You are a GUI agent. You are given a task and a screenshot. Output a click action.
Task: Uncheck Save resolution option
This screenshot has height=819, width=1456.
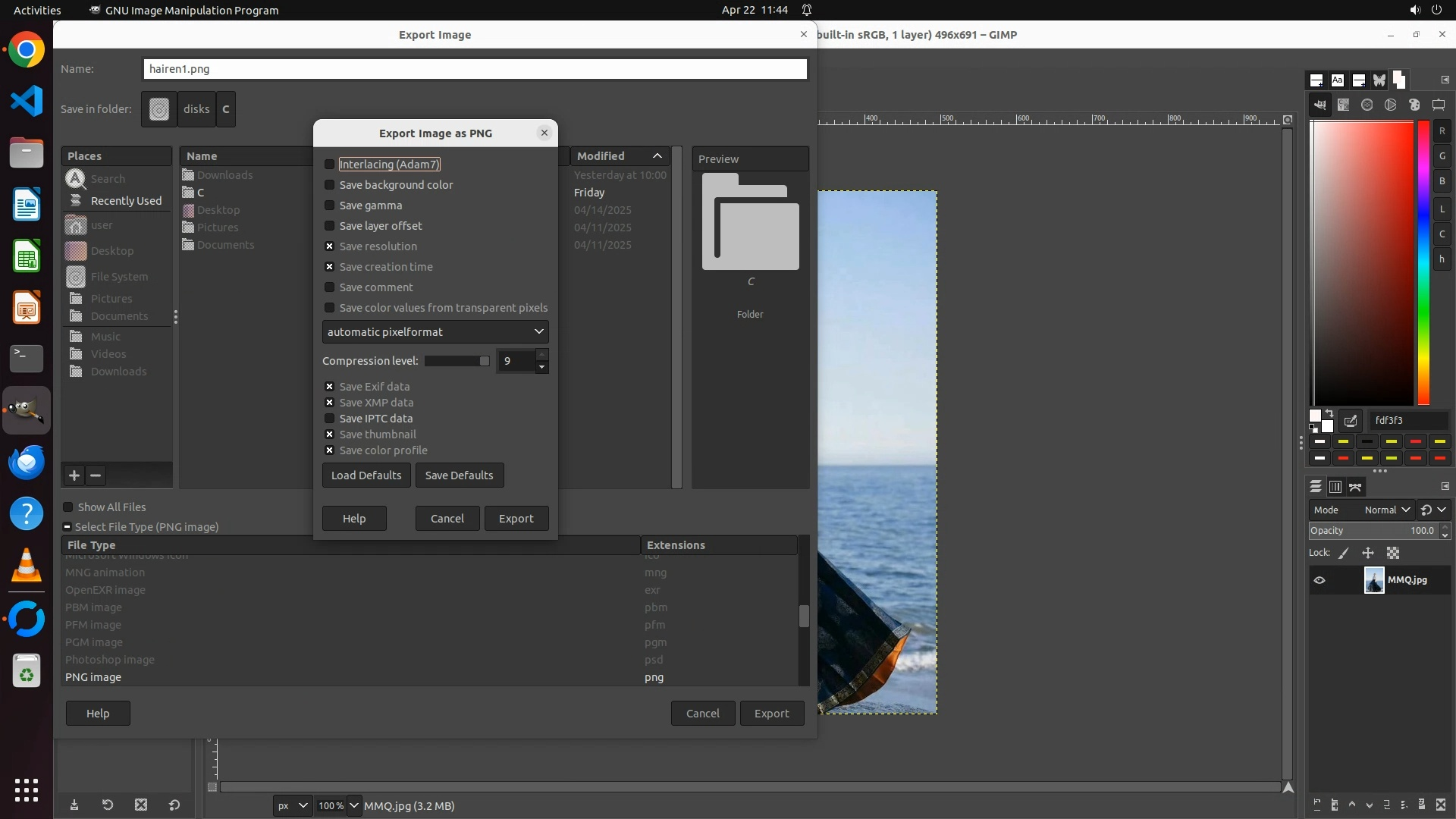pyautogui.click(x=329, y=246)
